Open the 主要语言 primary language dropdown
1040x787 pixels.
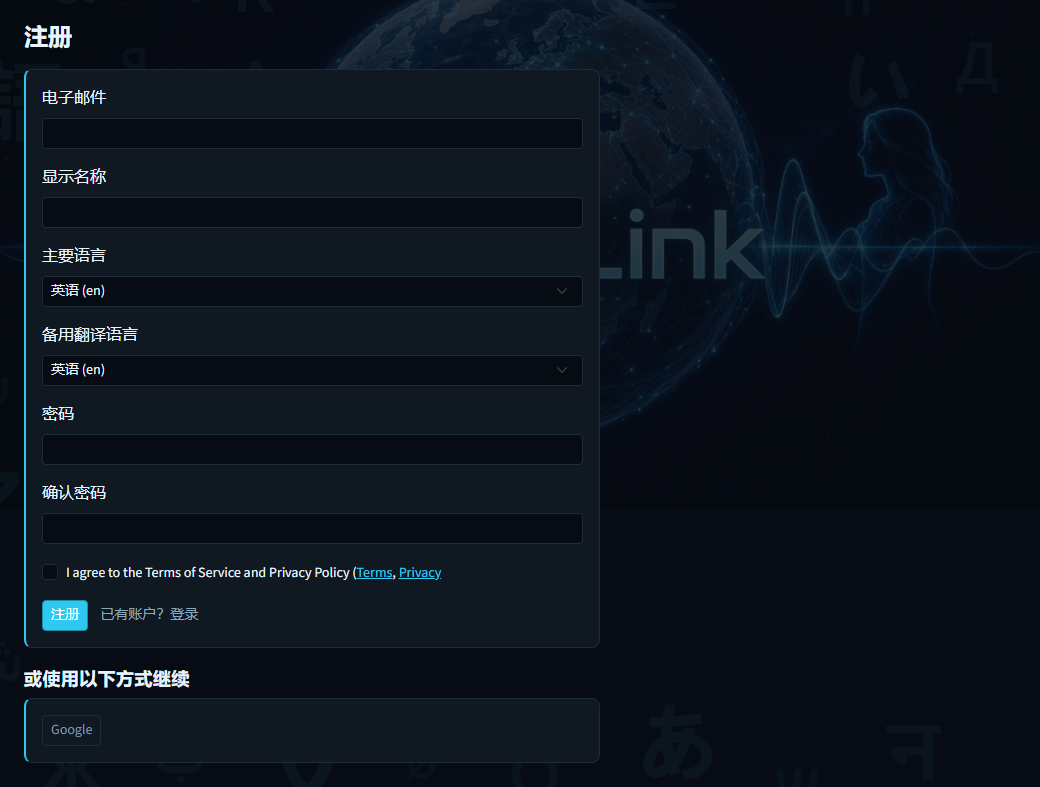point(312,291)
